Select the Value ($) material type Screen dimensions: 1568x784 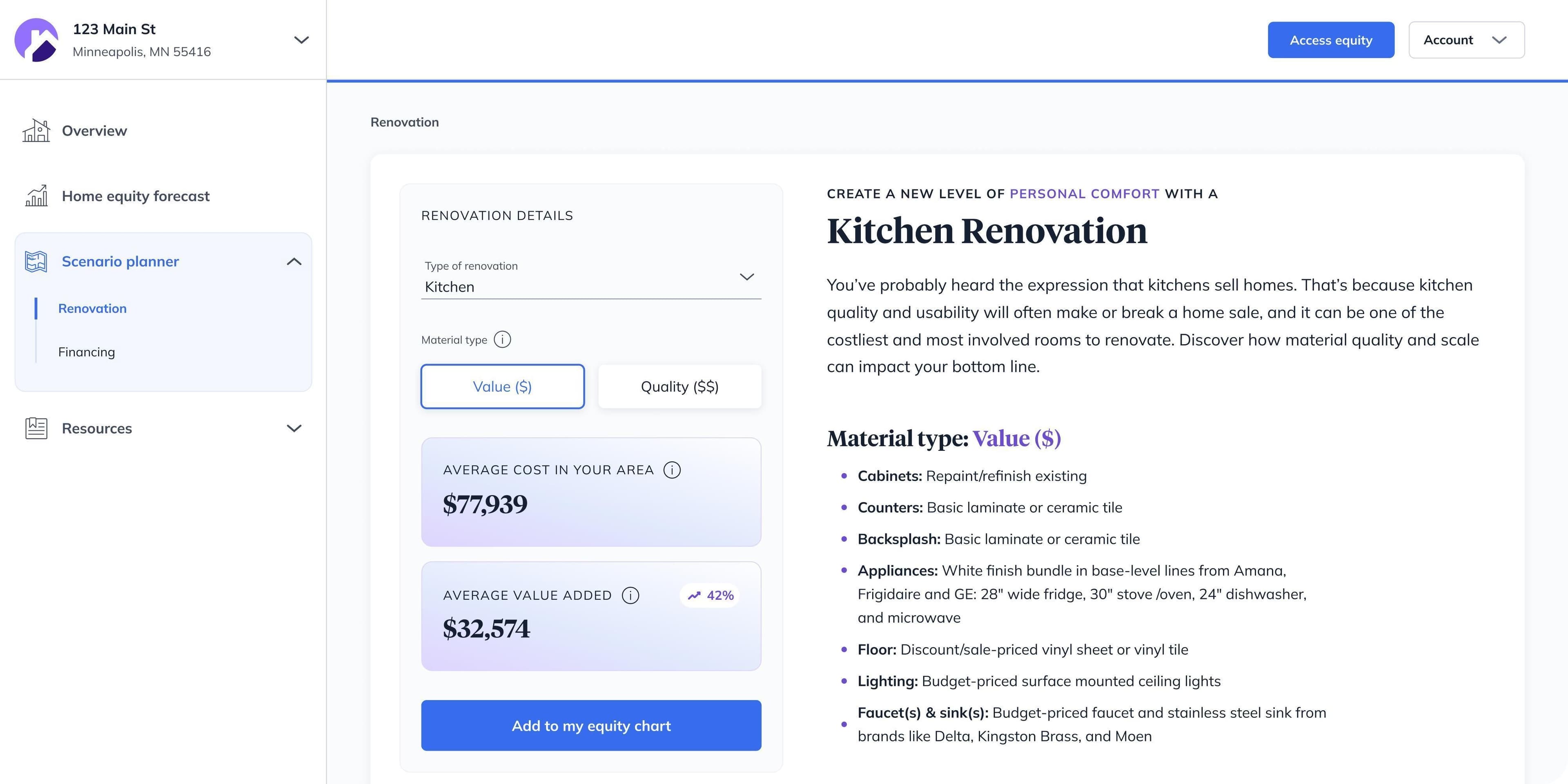pos(502,386)
